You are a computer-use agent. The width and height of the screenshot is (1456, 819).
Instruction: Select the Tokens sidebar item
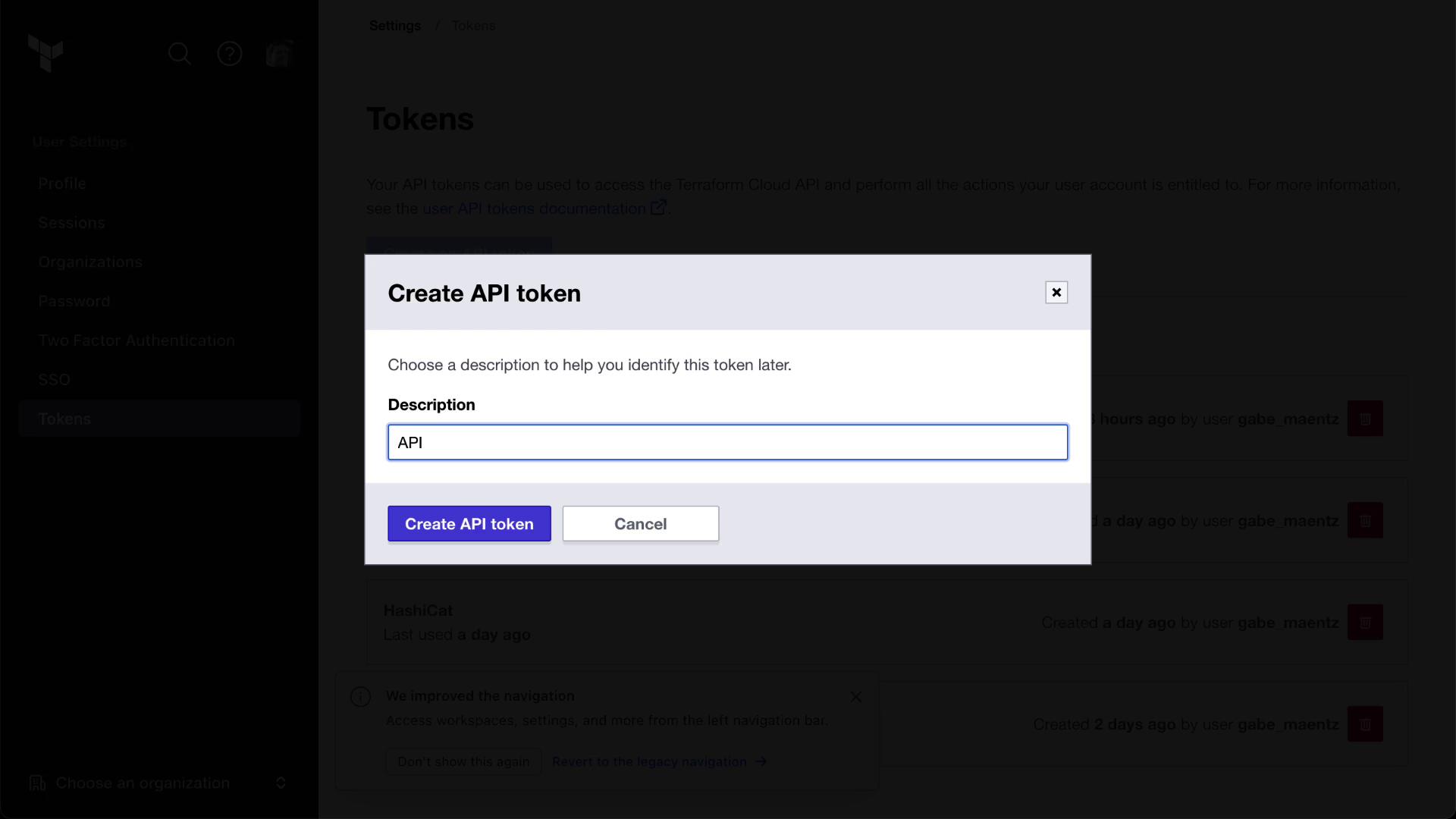coord(64,419)
